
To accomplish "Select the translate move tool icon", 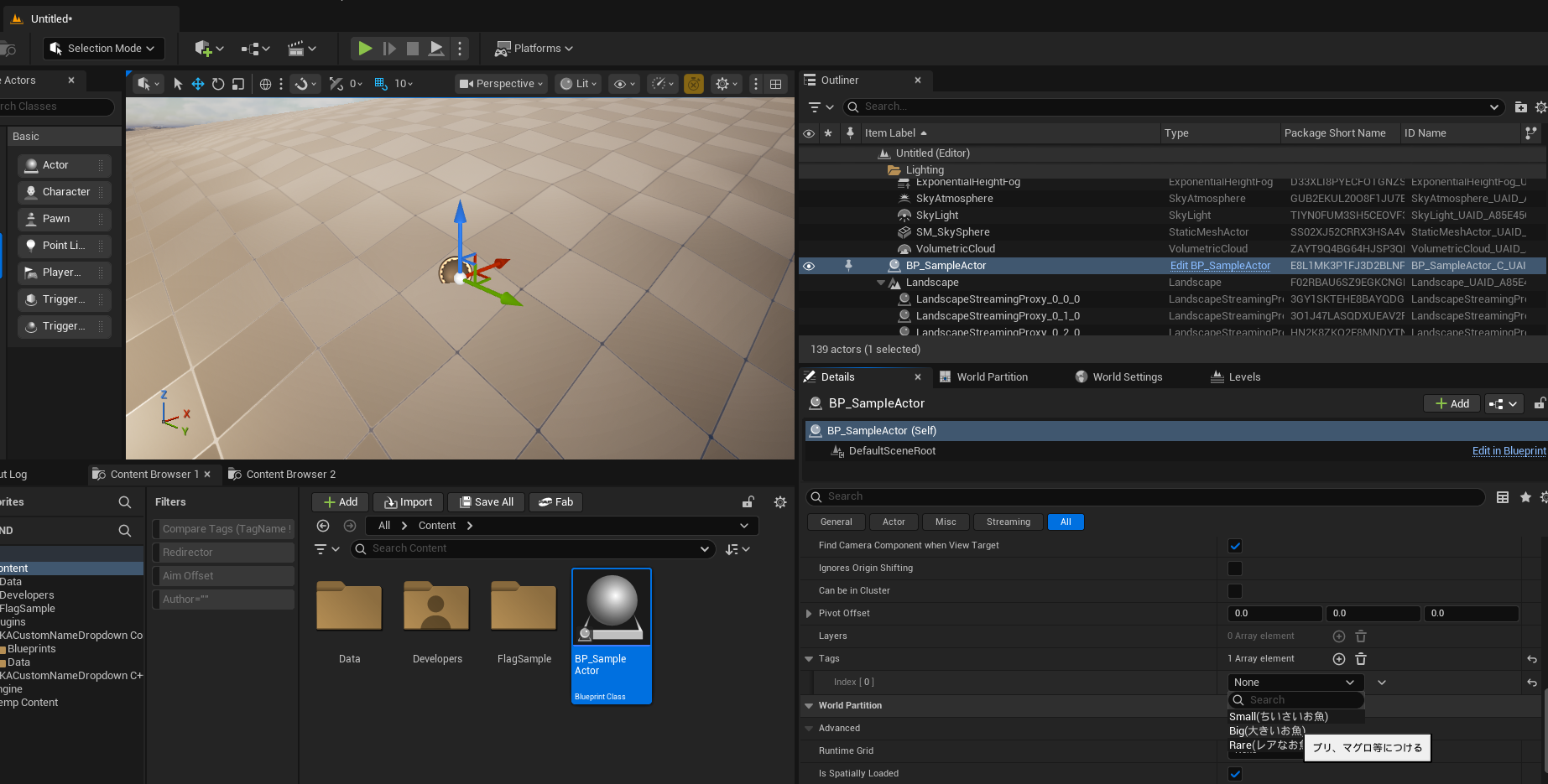I will (x=198, y=84).
